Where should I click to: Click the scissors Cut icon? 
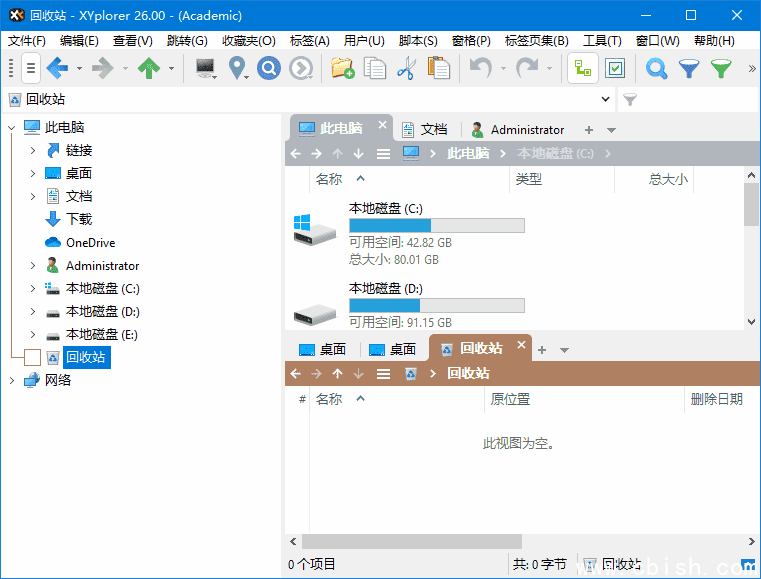pyautogui.click(x=406, y=68)
